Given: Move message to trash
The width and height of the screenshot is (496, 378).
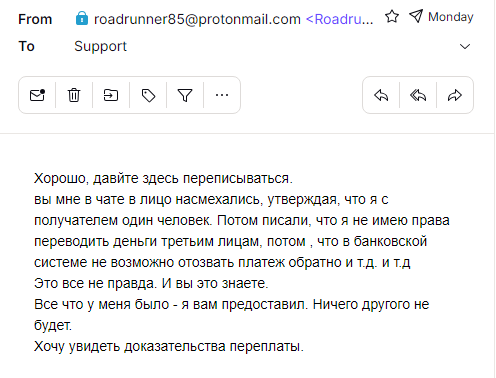Looking at the screenshot, I should point(74,95).
